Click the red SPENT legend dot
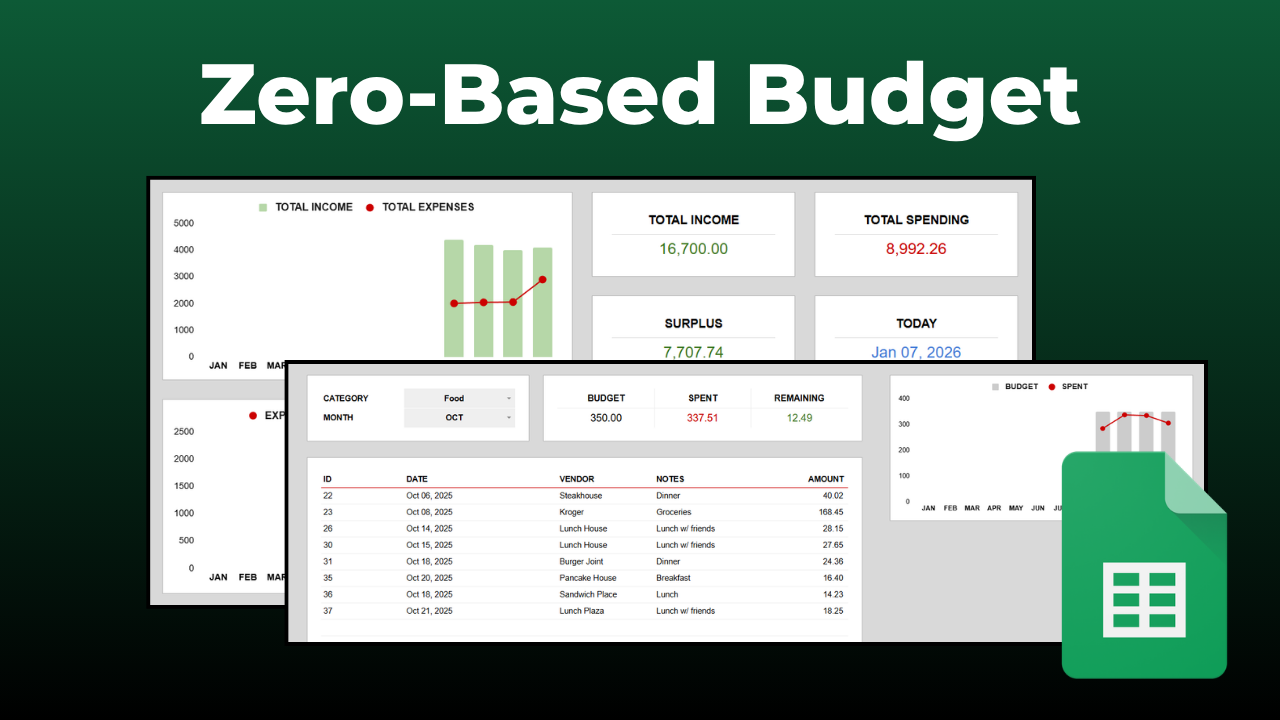The width and height of the screenshot is (1280, 720). click(1052, 386)
